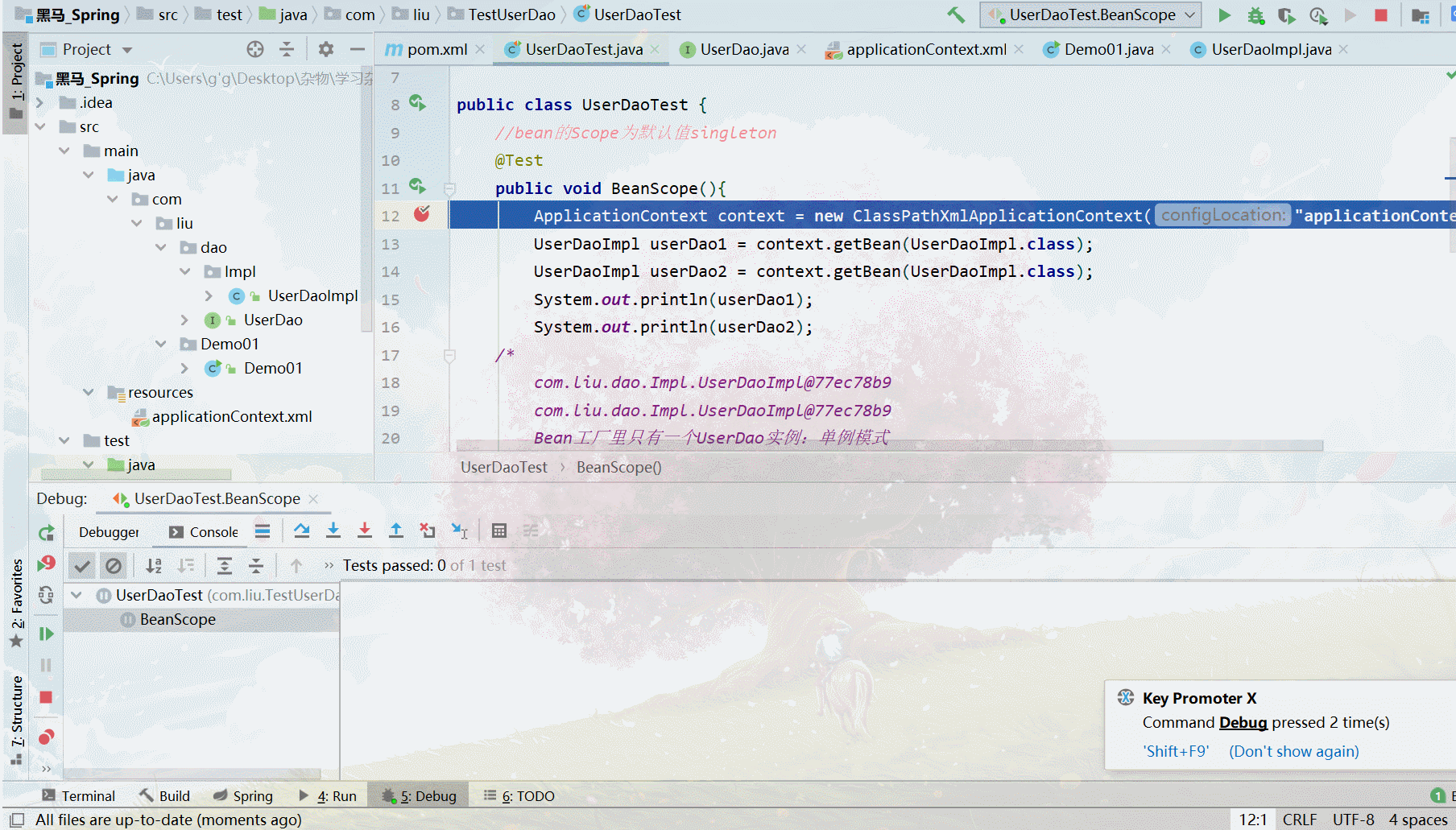Viewport: 1456px width, 830px height.
Task: Click Step Into in debug toolbar
Action: pyautogui.click(x=333, y=531)
